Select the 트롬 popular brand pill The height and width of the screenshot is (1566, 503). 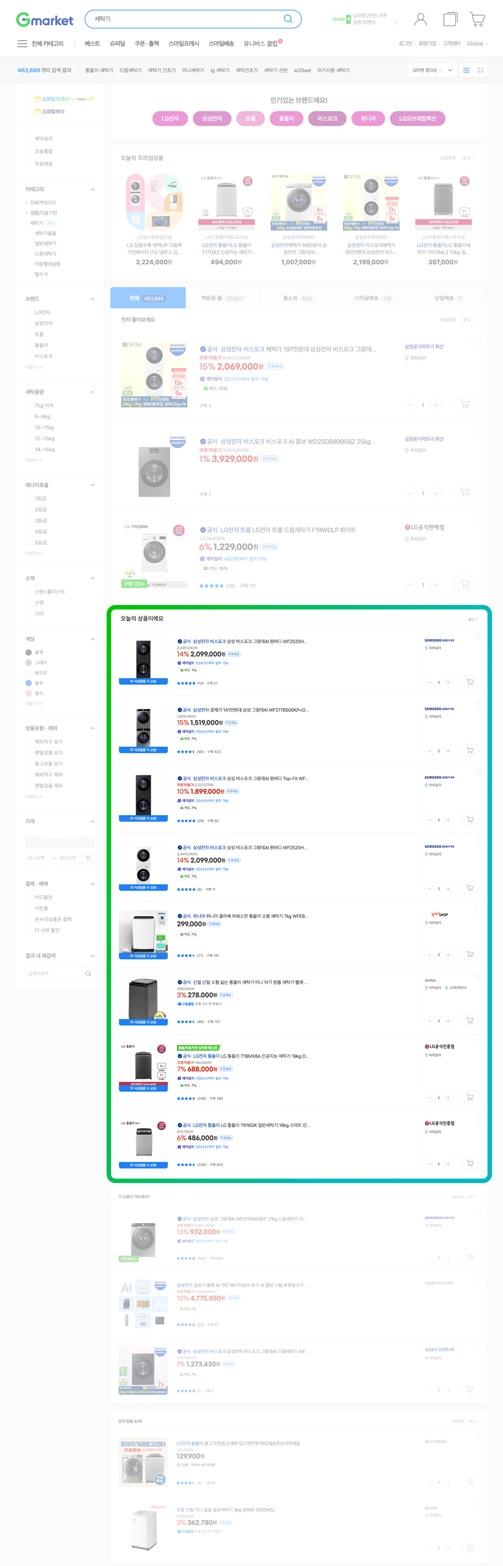click(x=249, y=118)
